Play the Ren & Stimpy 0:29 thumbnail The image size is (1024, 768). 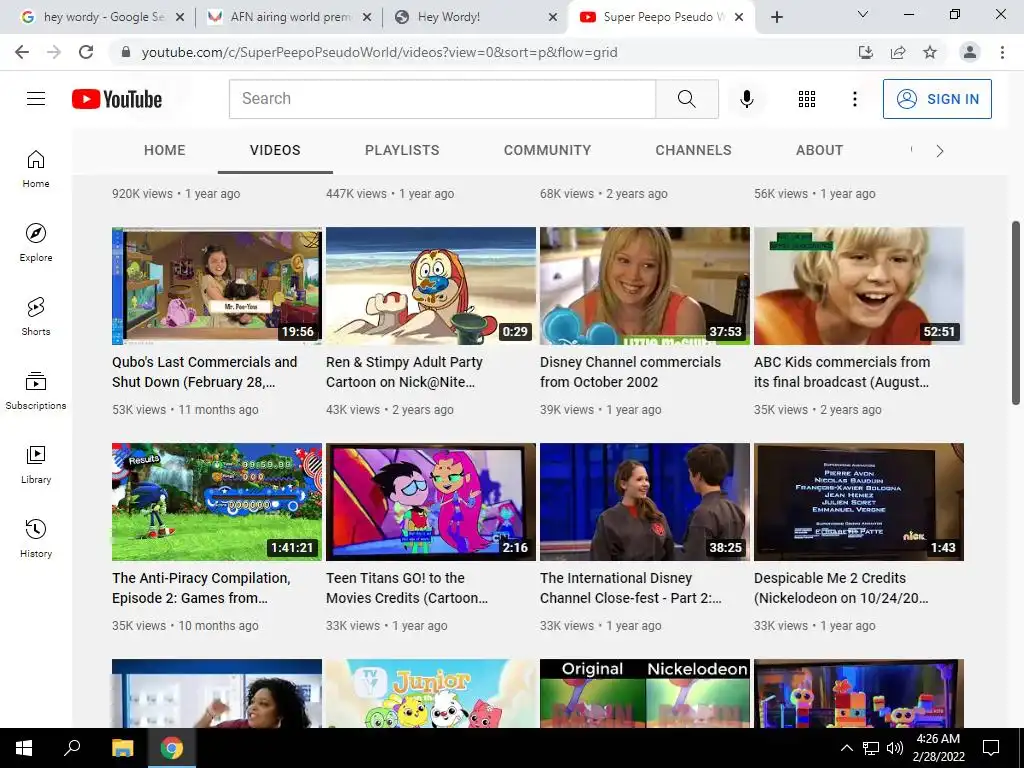pos(431,286)
